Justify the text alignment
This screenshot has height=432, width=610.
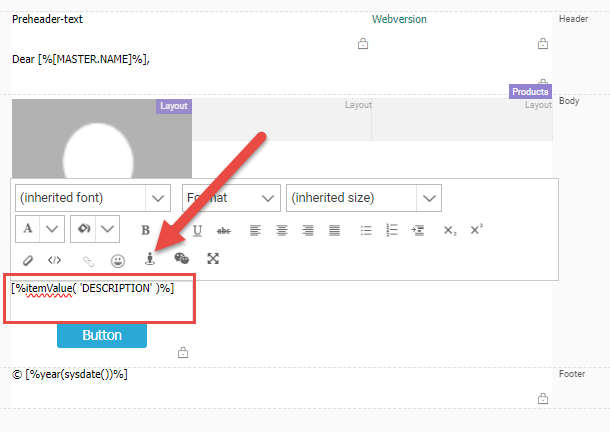pos(334,230)
